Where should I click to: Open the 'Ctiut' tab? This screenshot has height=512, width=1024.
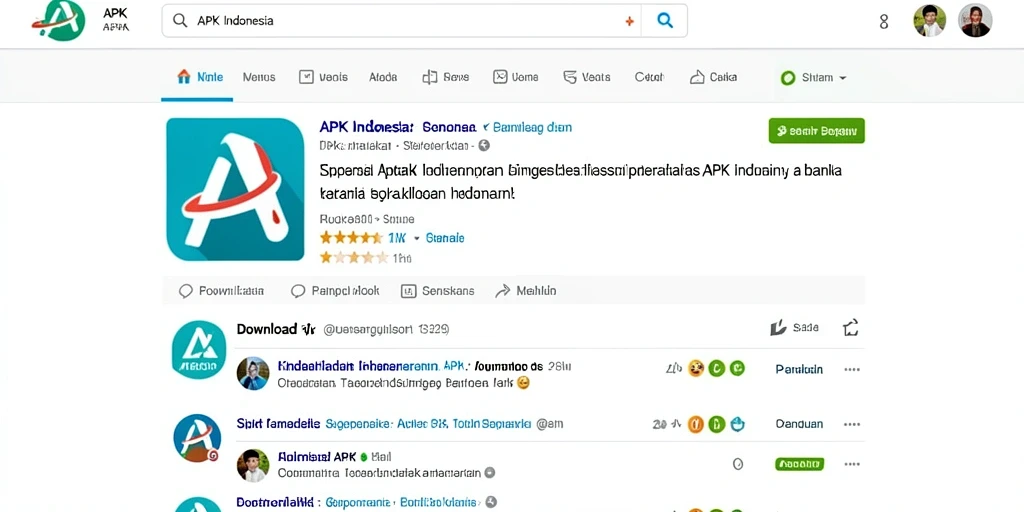[649, 77]
